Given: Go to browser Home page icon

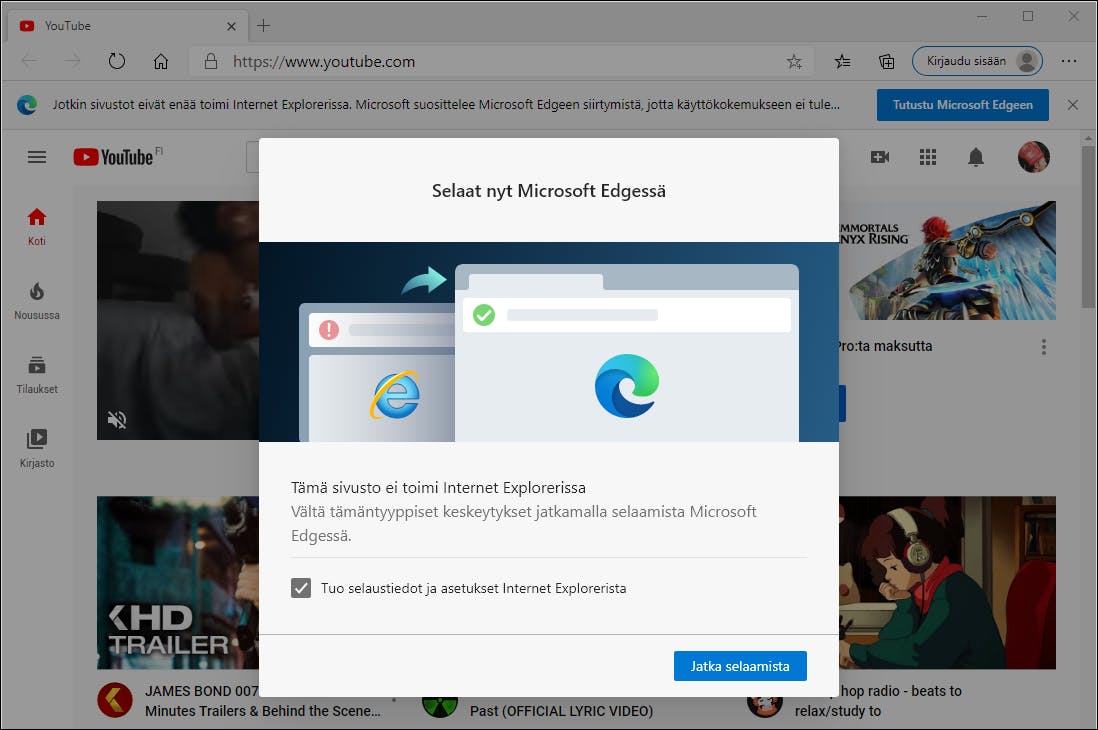Looking at the screenshot, I should pos(160,62).
